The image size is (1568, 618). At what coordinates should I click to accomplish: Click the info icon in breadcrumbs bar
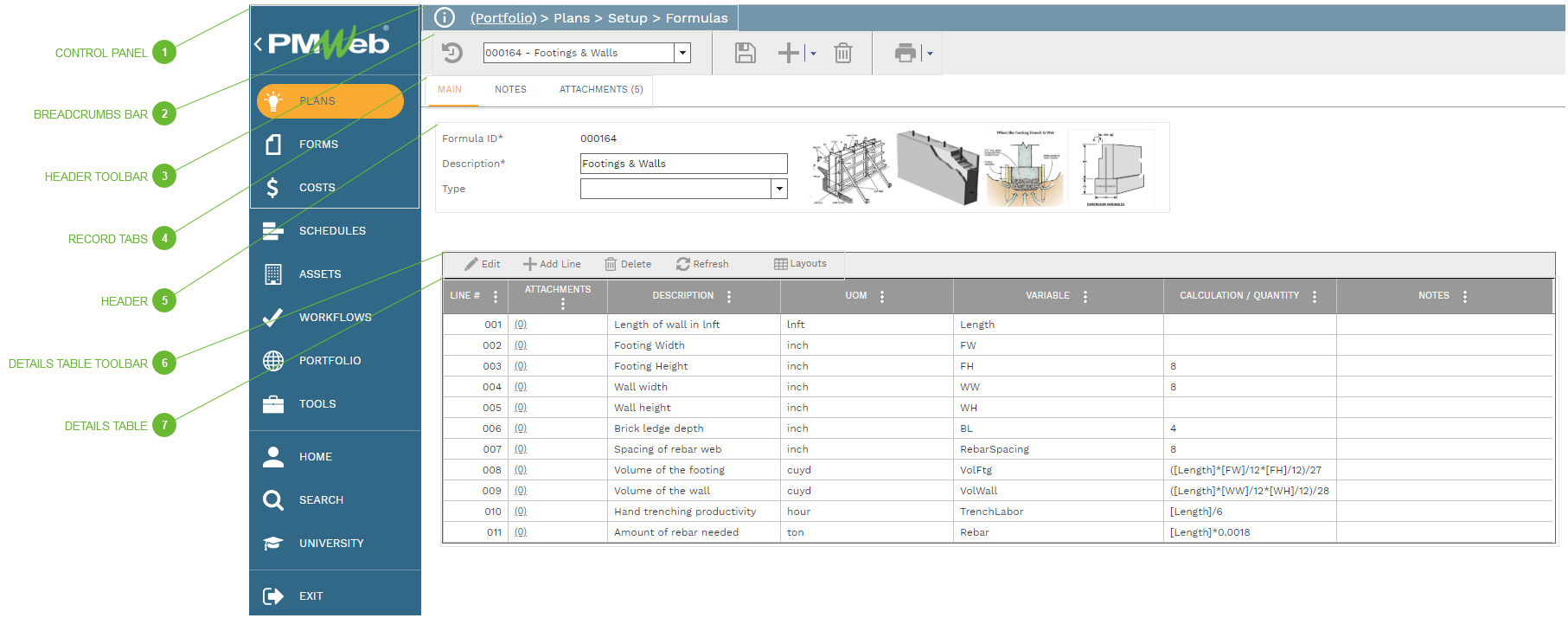click(445, 17)
